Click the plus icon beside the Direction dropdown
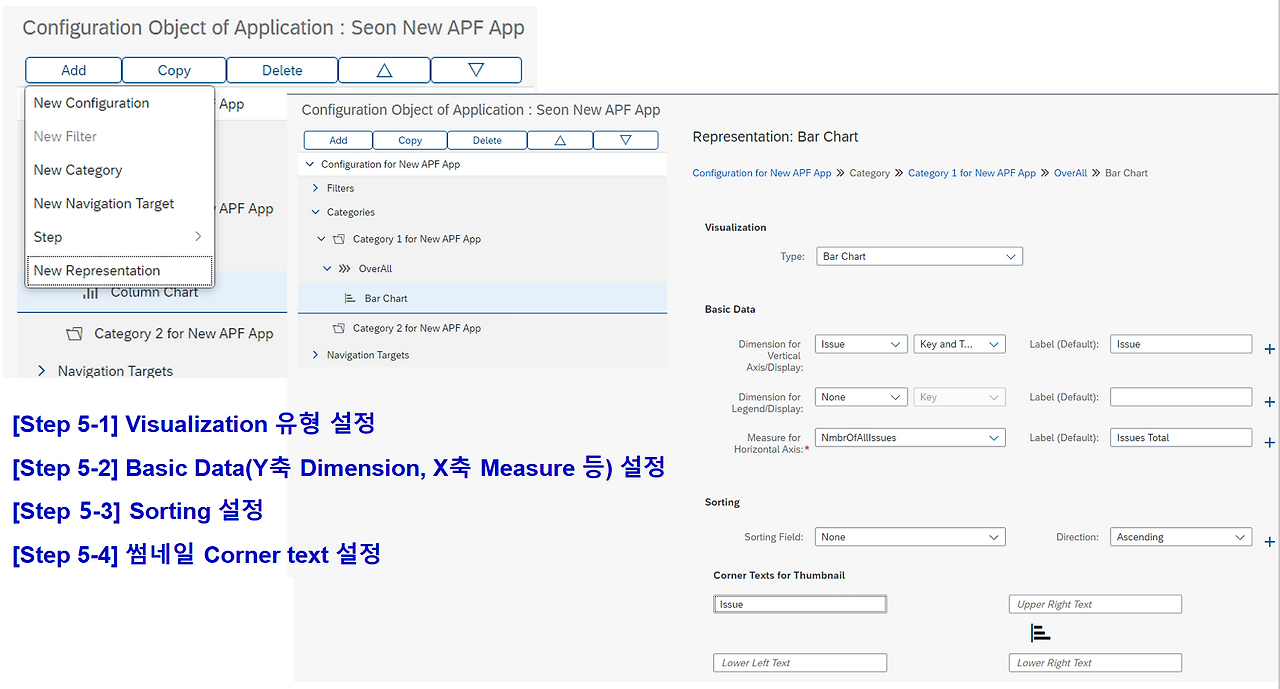The width and height of the screenshot is (1280, 689). tap(1270, 542)
